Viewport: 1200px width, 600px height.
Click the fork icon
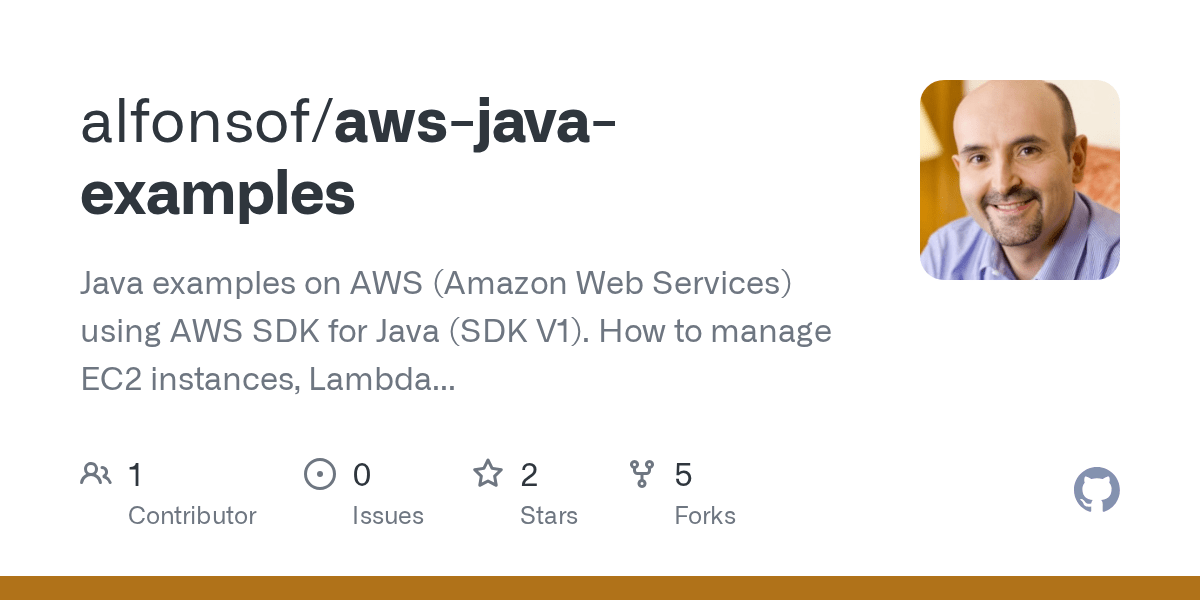tap(642, 474)
